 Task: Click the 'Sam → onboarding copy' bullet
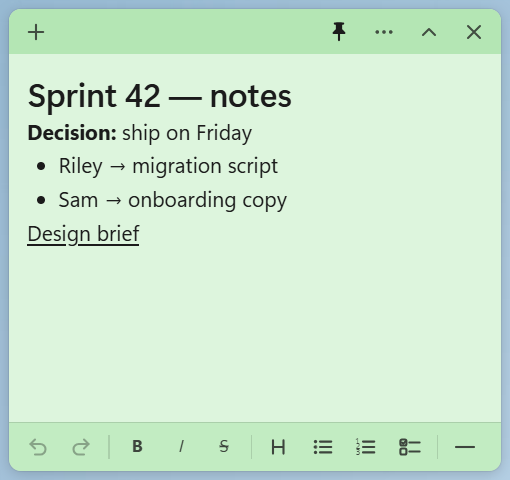pos(173,200)
